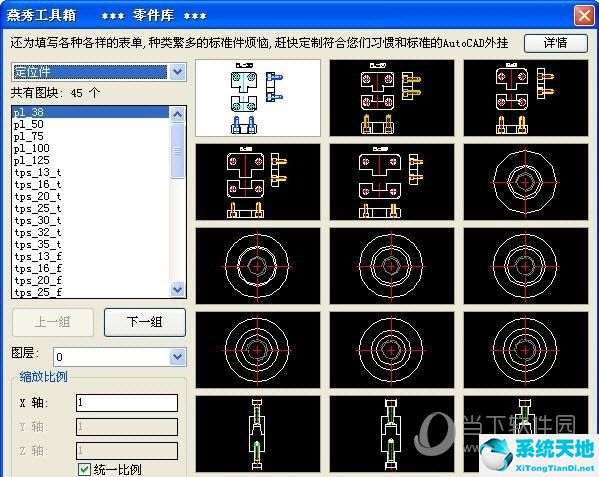Pick the first row right block thumbnail
The width and height of the screenshot is (599, 477).
click(x=526, y=98)
